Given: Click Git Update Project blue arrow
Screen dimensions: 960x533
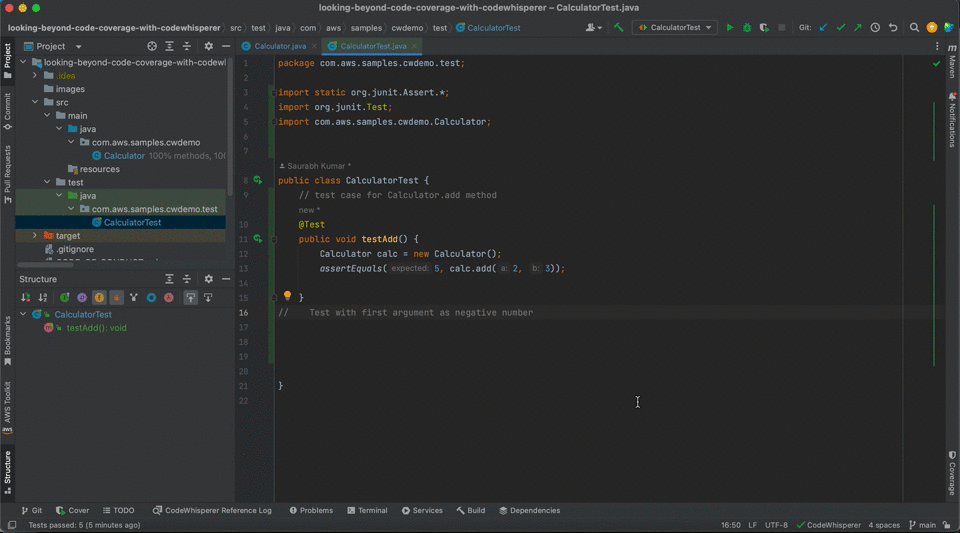Looking at the screenshot, I should click(823, 28).
